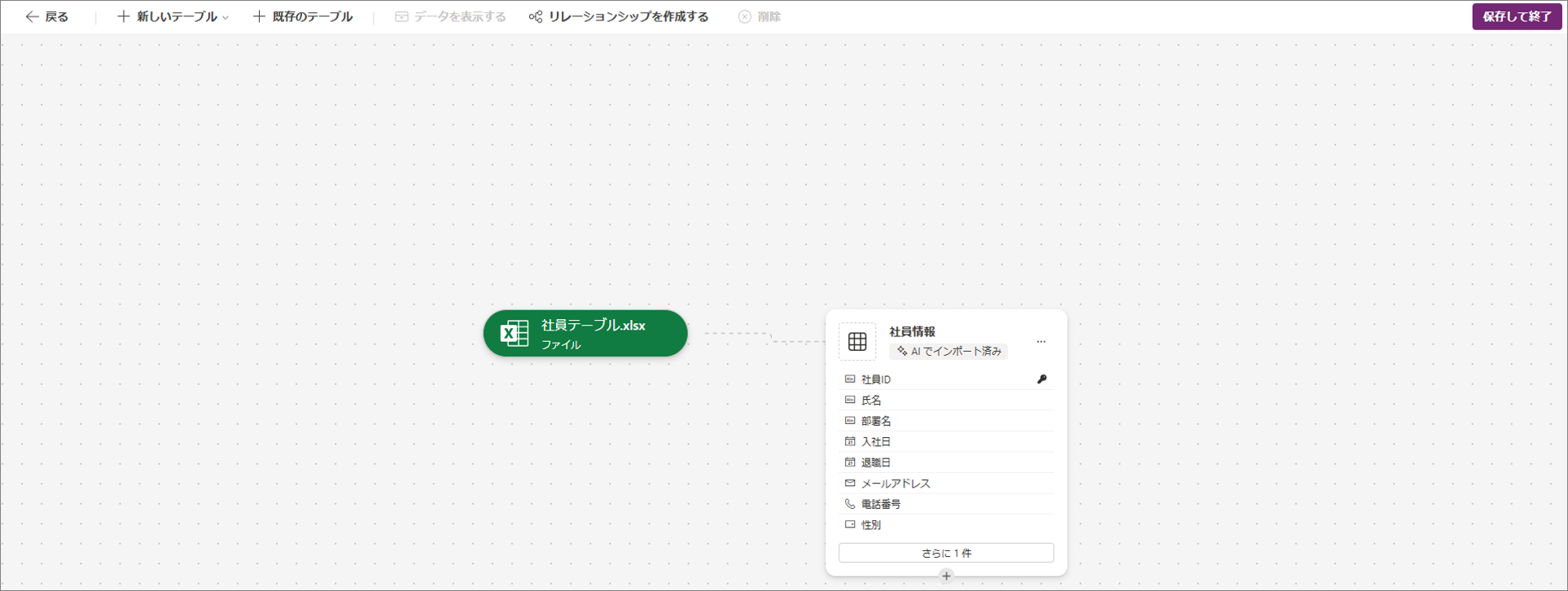Screen dimensions: 1568x591
Task: Click the AI でインポート済み badge
Action: coord(949,352)
